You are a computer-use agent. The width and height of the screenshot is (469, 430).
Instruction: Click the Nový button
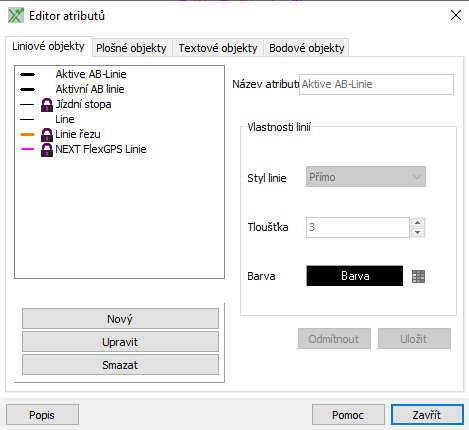pyautogui.click(x=120, y=319)
